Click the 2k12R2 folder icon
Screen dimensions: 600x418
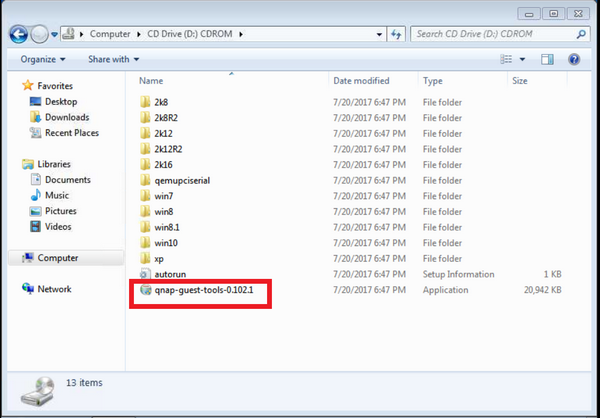[x=145, y=149]
